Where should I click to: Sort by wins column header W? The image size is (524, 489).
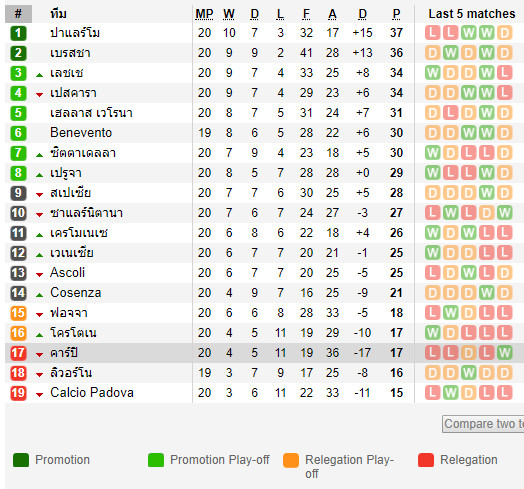pyautogui.click(x=229, y=14)
